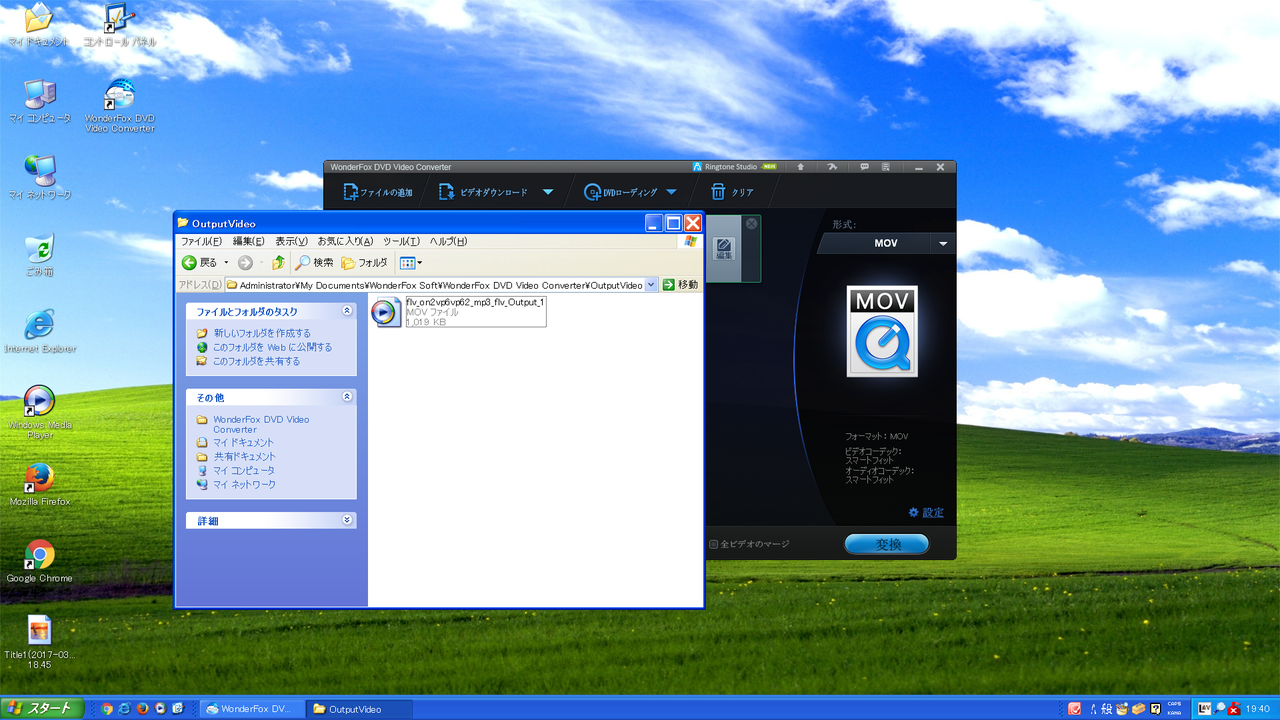
Task: Click the DVD Loading (DVDローディング) button
Action: click(x=621, y=192)
